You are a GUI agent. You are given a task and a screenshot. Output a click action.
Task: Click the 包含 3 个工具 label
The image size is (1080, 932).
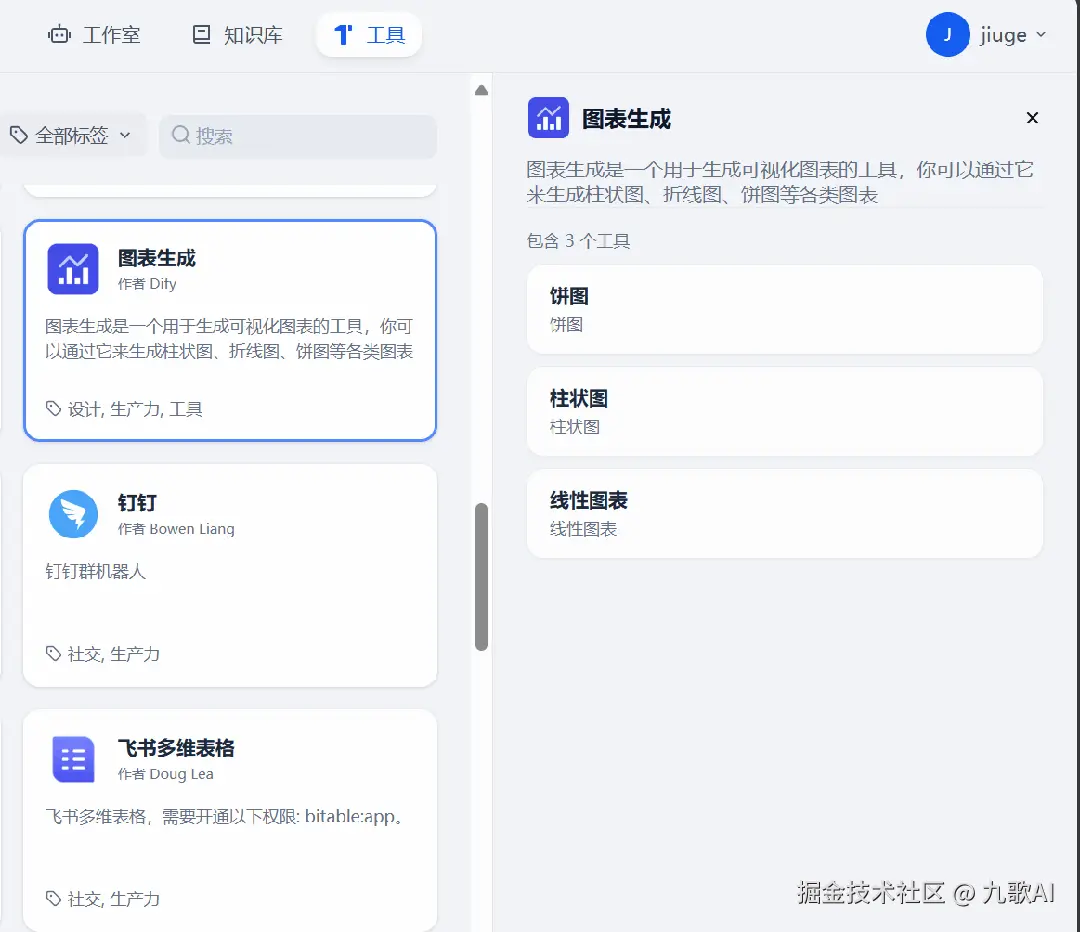pos(579,241)
